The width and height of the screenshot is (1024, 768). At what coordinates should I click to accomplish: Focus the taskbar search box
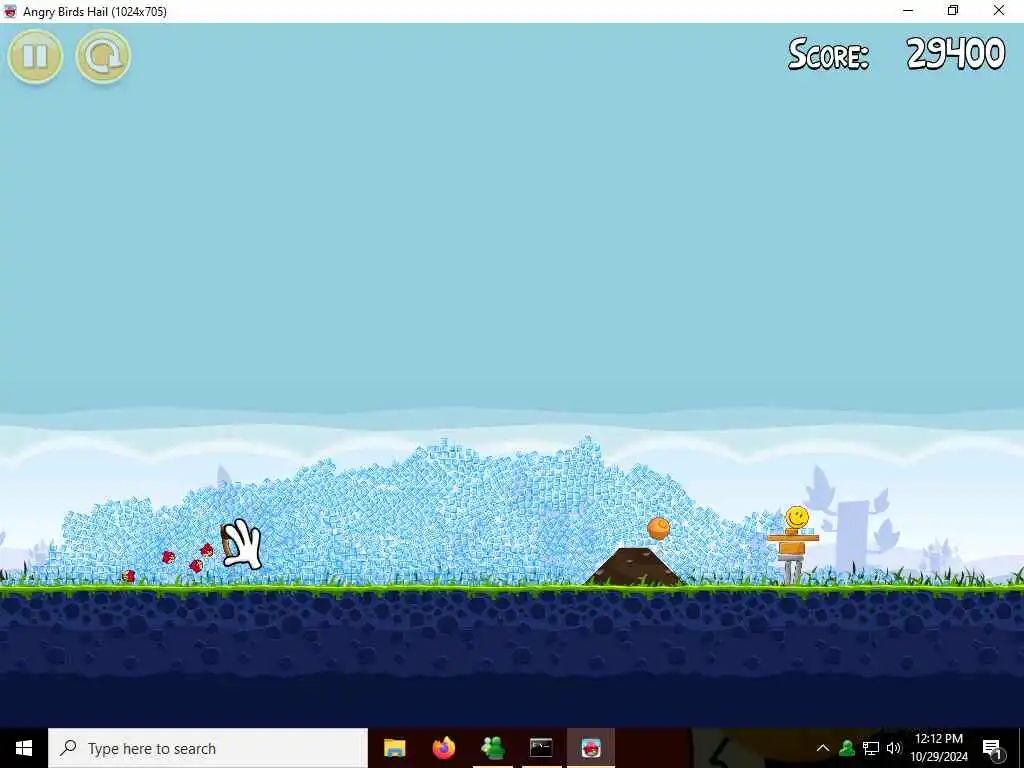point(208,748)
